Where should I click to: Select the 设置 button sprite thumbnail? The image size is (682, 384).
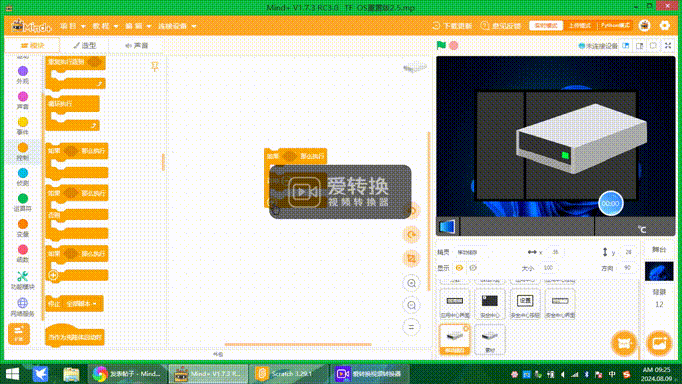point(525,304)
